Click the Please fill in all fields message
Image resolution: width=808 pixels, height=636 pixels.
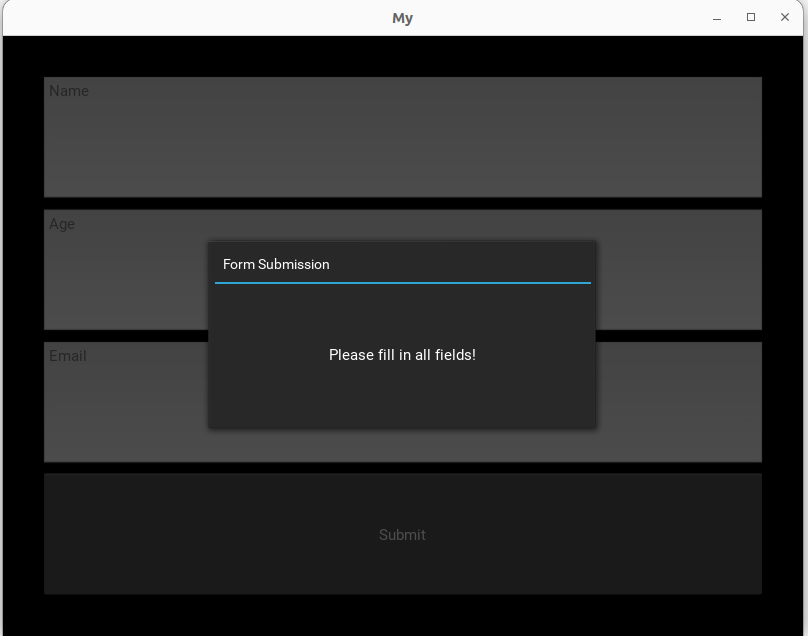click(402, 355)
